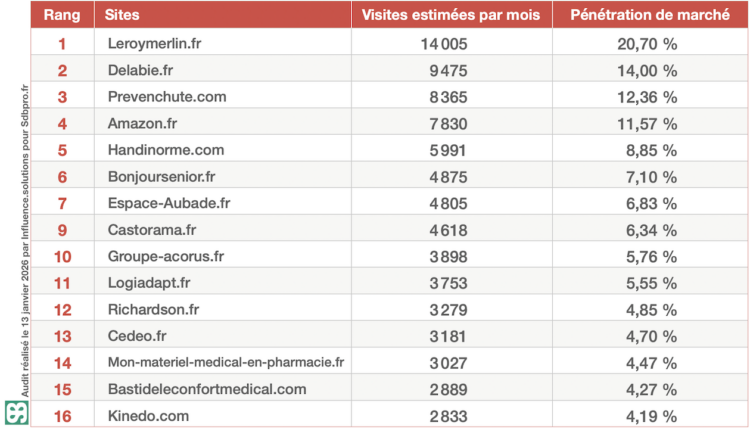Click the green logo icon at bottom left

click(14, 413)
